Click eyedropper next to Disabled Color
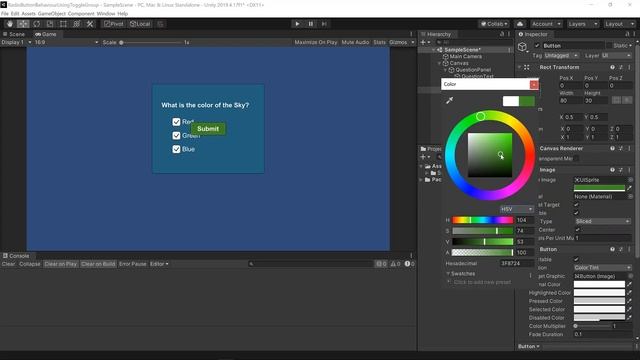640x360 pixels. coord(629,318)
